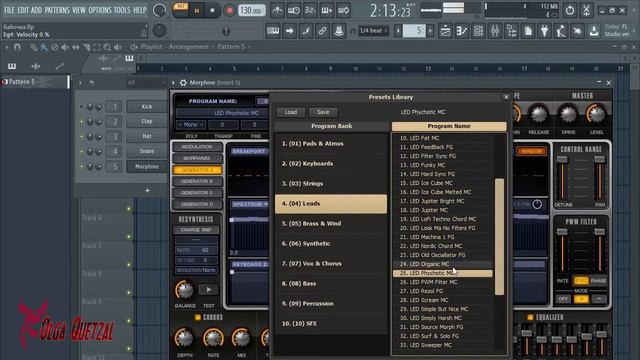Select the '1. (01) Pads & Atmos' bank
Viewport: 640px width, 360px height.
click(331, 144)
